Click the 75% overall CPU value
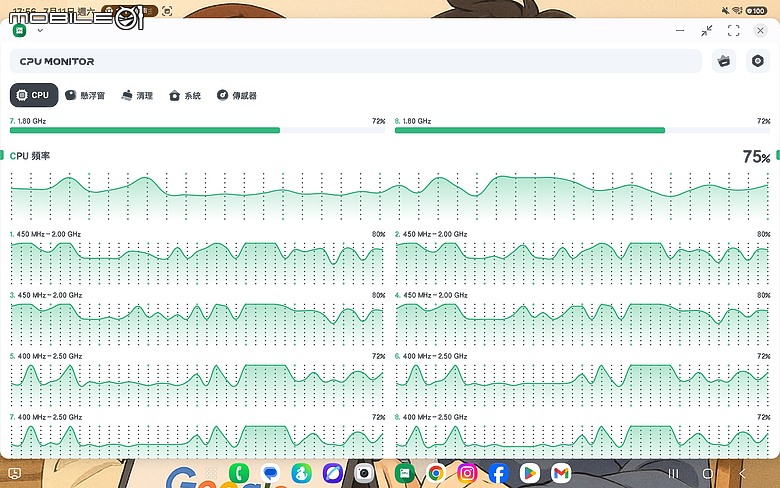Viewport: 780px width, 488px height. coord(756,157)
